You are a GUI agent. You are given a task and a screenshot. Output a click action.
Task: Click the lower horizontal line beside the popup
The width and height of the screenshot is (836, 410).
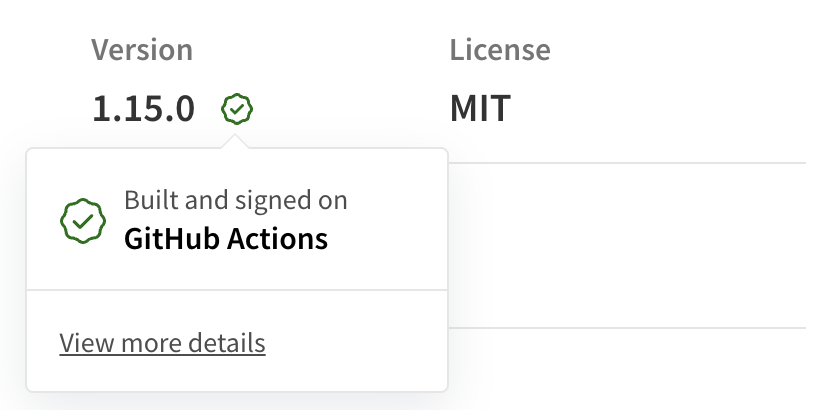[625, 327]
